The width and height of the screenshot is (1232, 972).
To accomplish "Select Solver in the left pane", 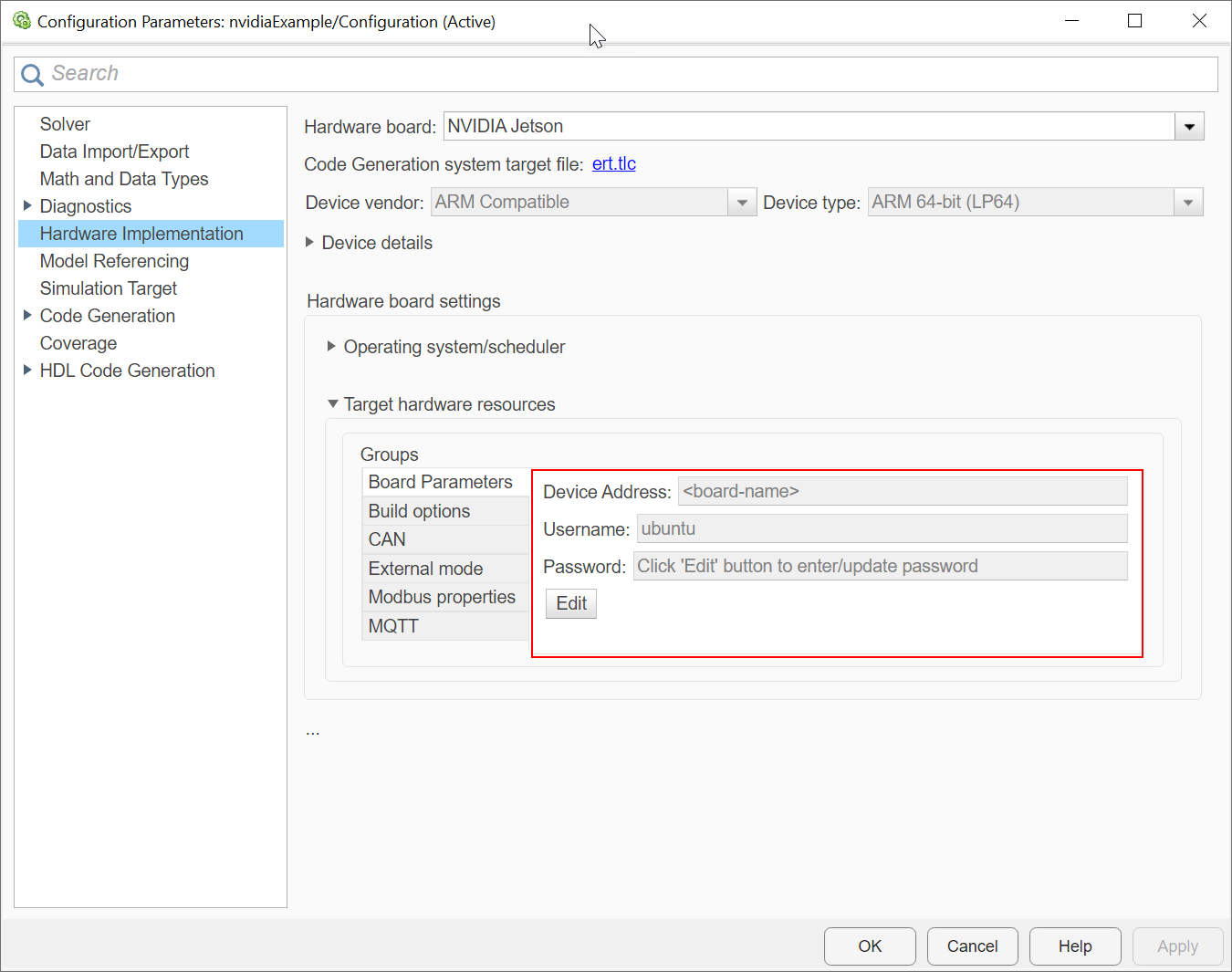I will coord(64,124).
